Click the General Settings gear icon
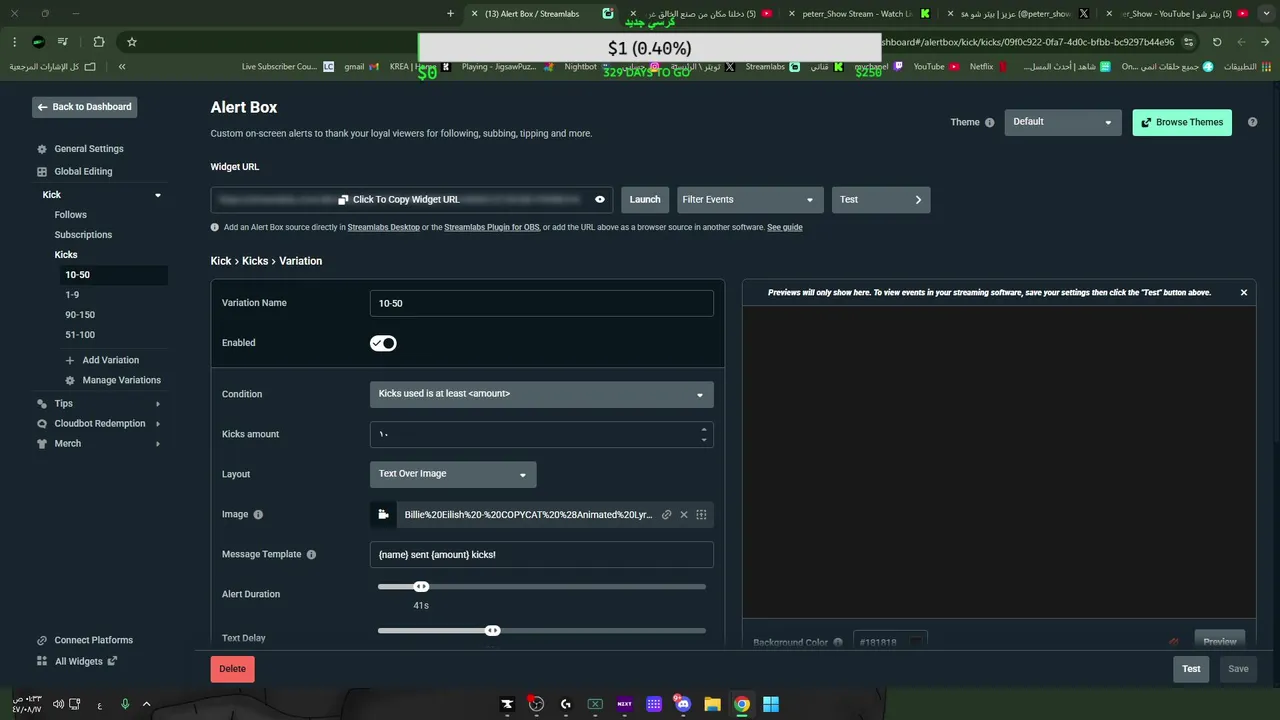The height and width of the screenshot is (720, 1280). click(42, 149)
